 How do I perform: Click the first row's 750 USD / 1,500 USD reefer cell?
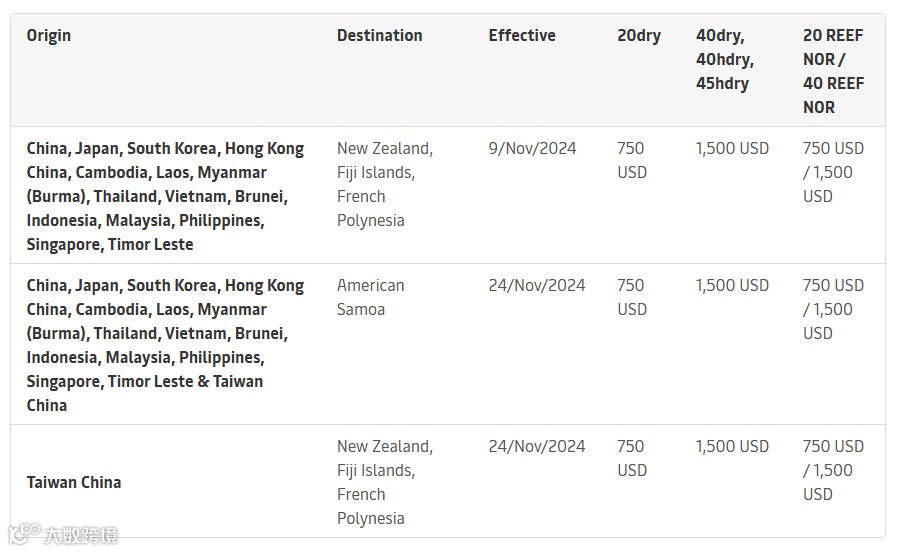coord(833,172)
